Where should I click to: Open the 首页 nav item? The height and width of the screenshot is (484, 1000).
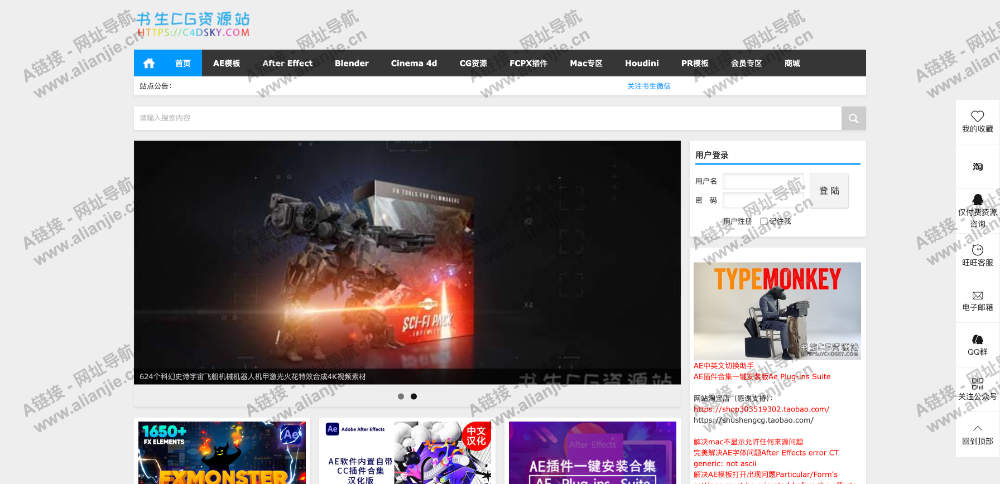tap(183, 63)
